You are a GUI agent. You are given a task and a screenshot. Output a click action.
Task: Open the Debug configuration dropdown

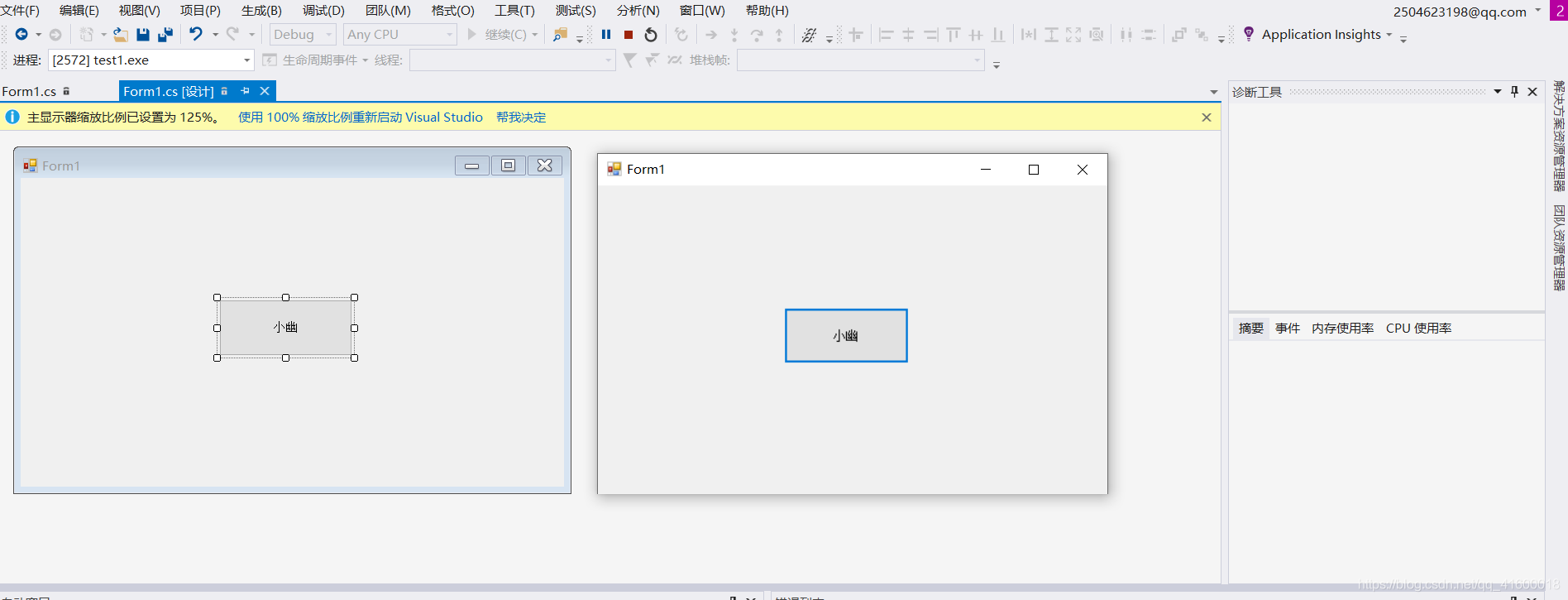click(x=303, y=35)
